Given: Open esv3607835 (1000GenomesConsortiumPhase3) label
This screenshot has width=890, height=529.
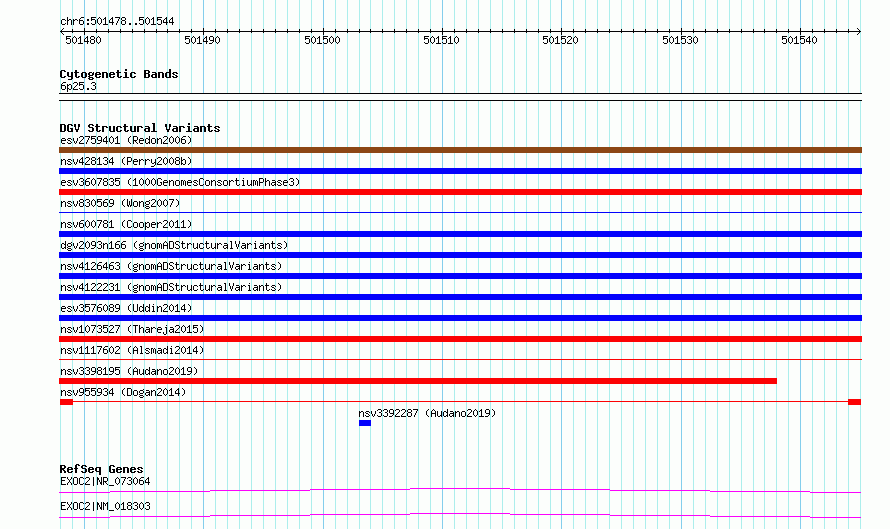Looking at the screenshot, I should click(x=180, y=182).
